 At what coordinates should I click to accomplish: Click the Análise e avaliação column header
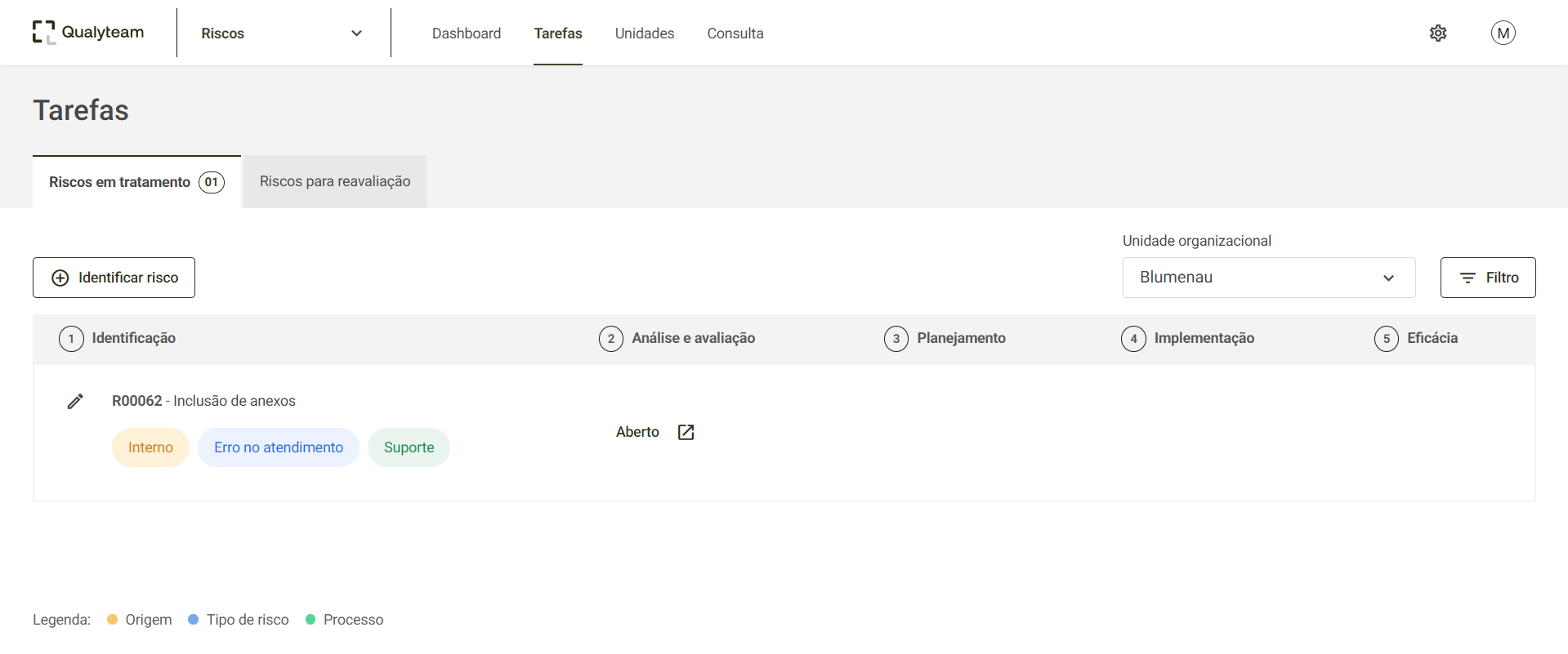(x=694, y=338)
